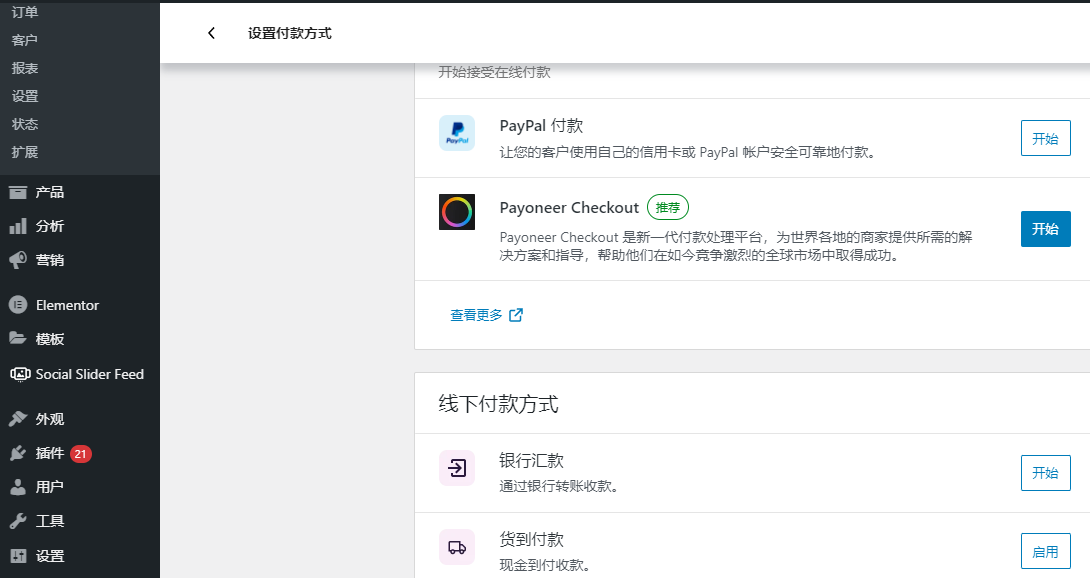Click the cash on delivery truck icon

(457, 547)
